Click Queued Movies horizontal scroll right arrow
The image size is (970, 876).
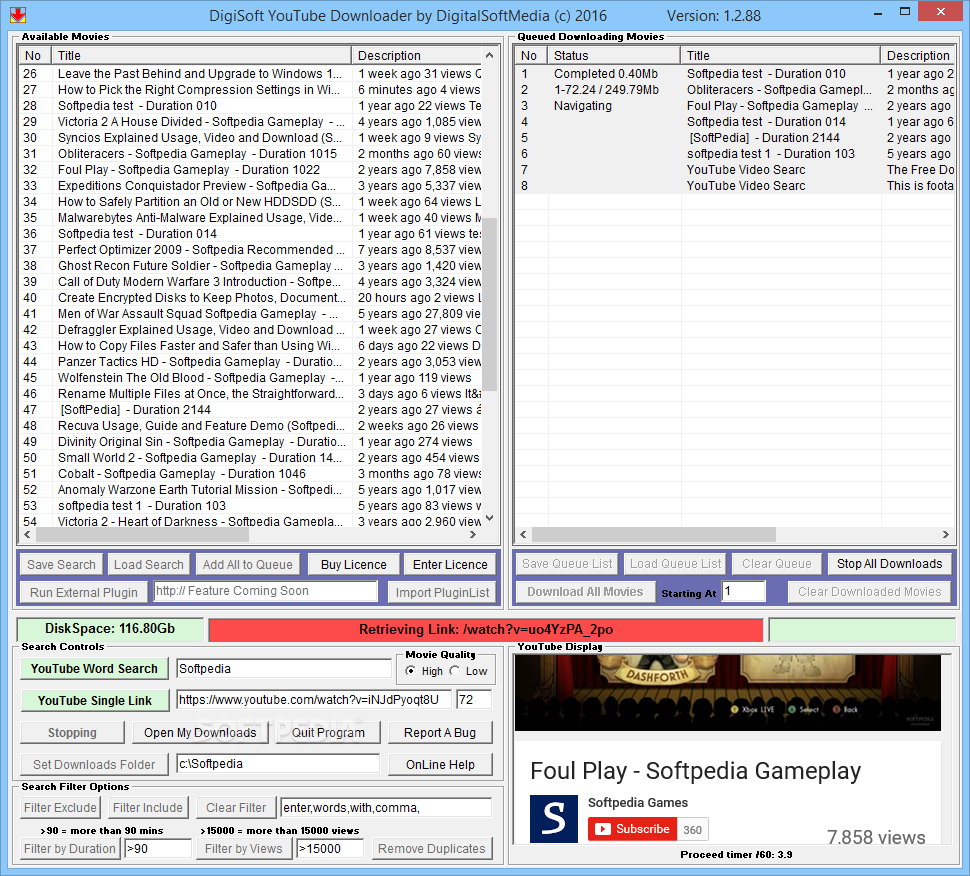click(x=945, y=534)
